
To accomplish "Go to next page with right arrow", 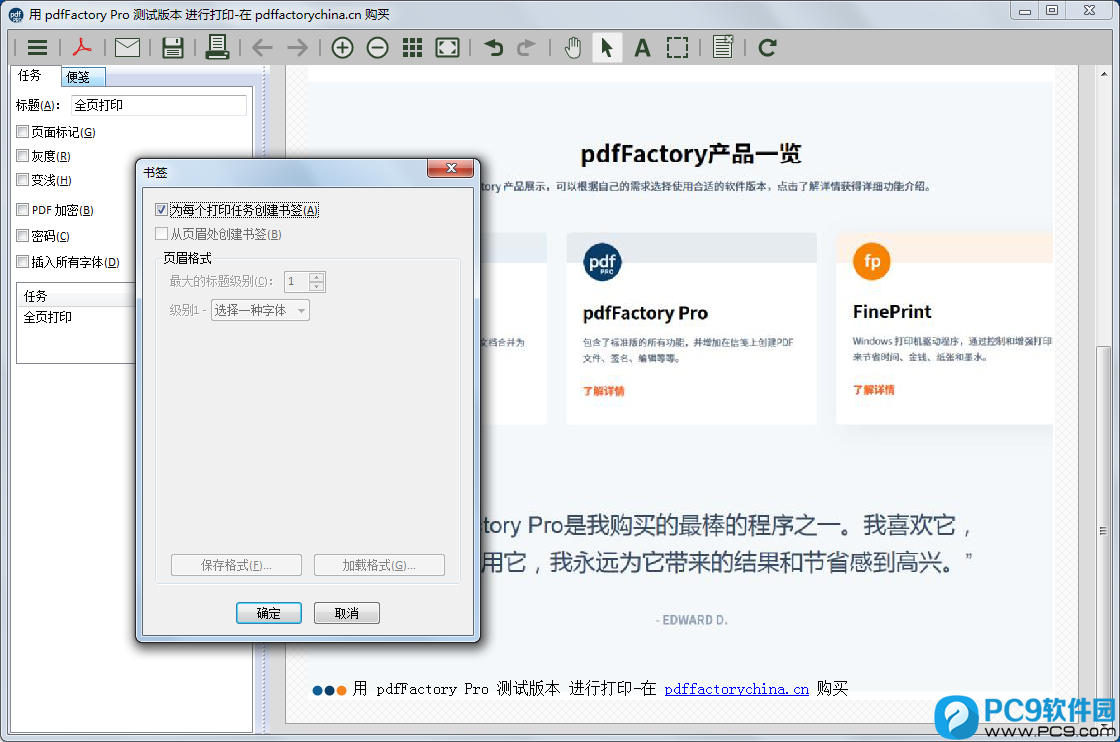I will click(x=297, y=48).
